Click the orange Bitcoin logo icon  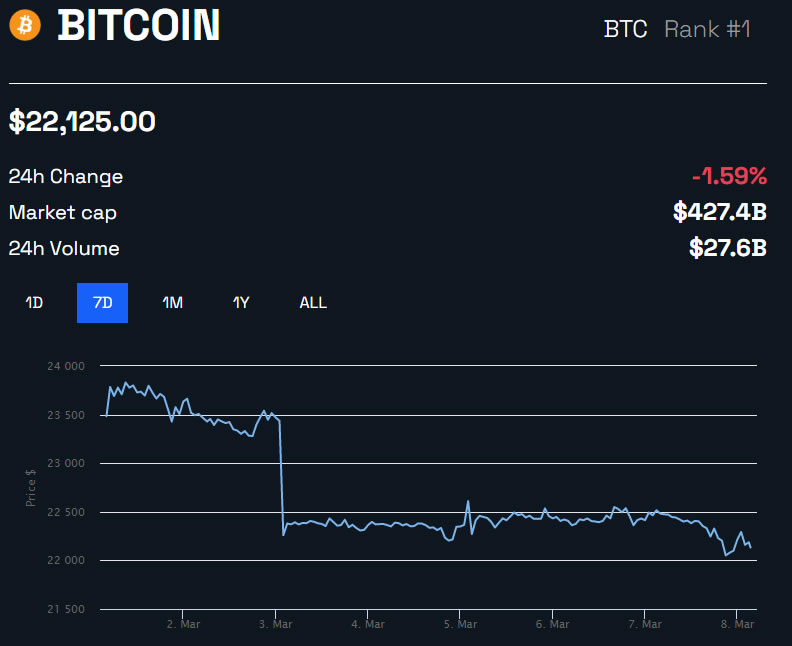pos(25,25)
